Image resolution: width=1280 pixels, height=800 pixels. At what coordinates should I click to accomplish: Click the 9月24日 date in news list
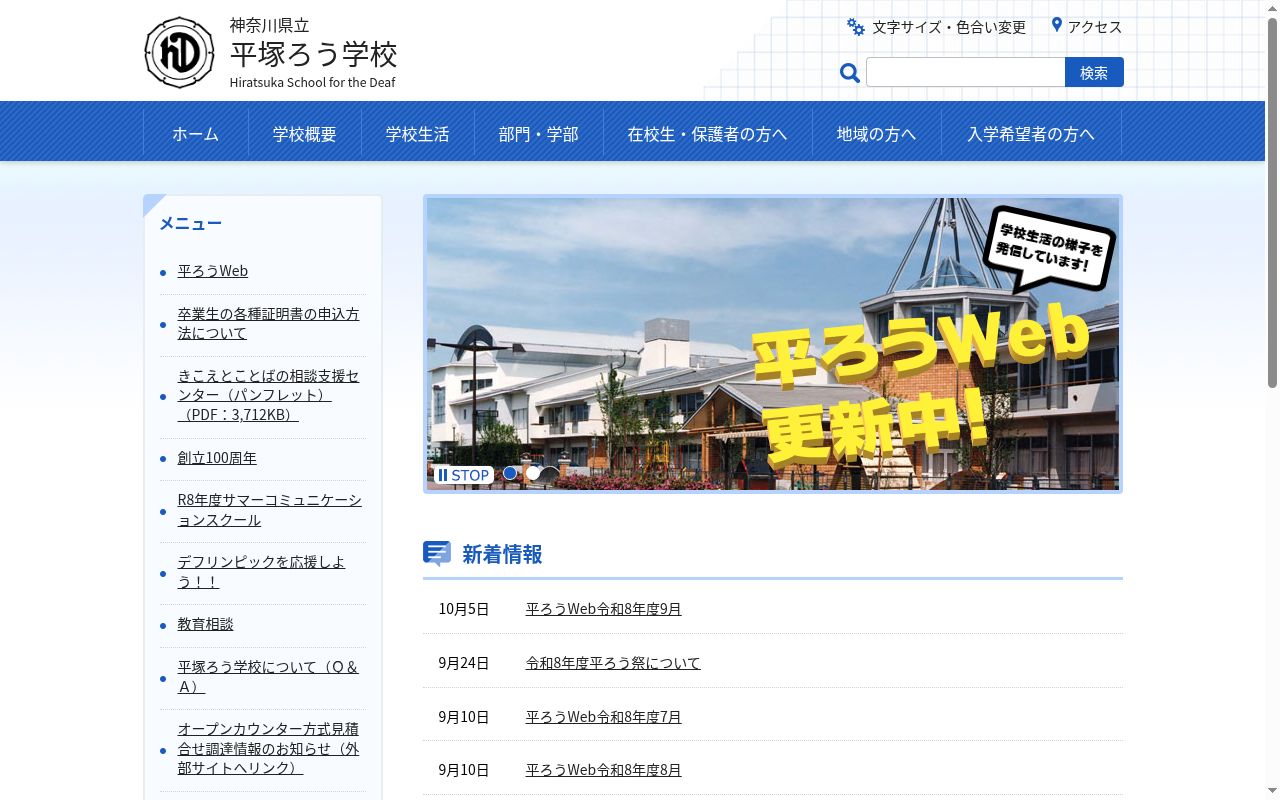coord(464,663)
